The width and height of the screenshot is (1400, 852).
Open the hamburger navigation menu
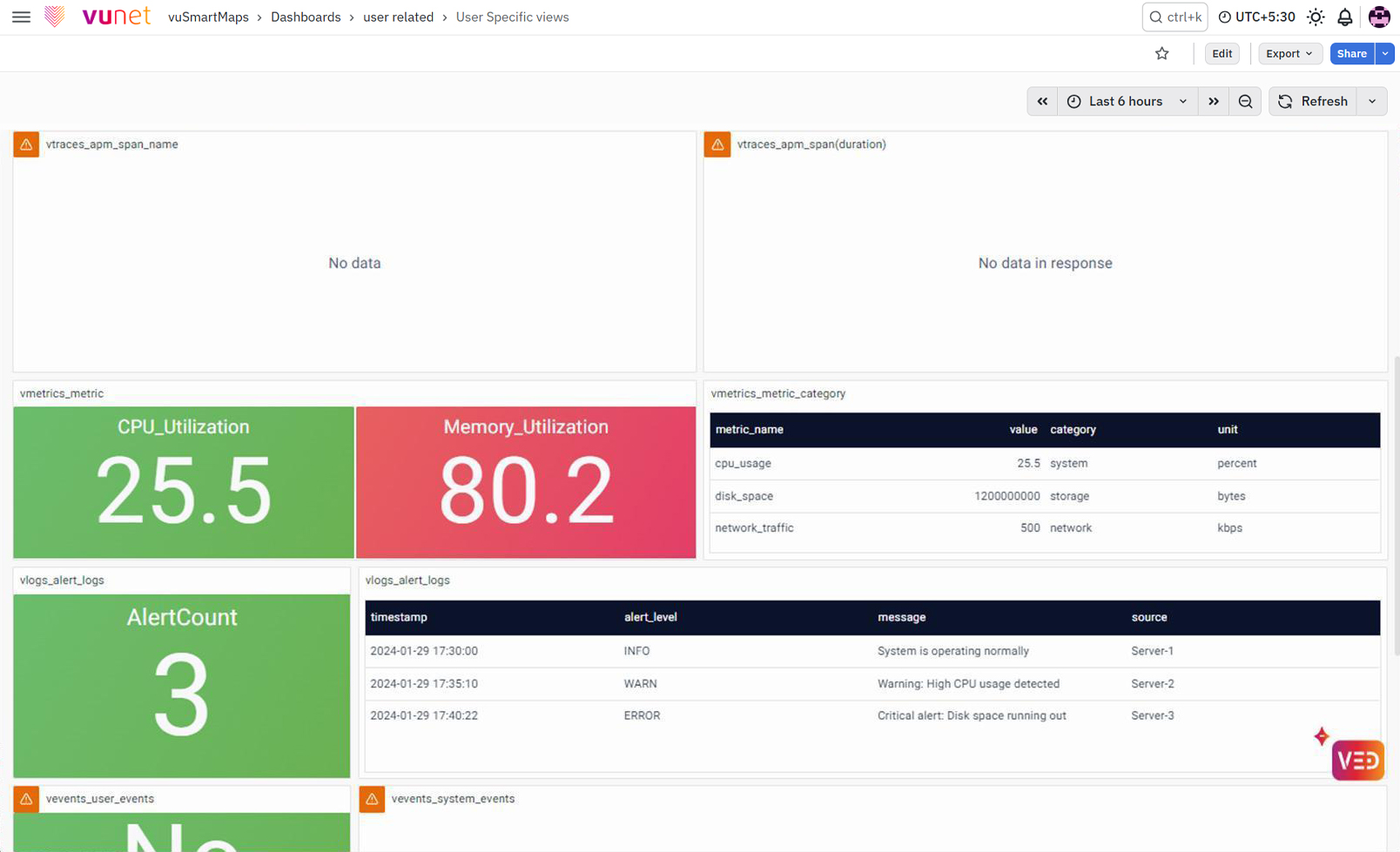click(x=21, y=17)
